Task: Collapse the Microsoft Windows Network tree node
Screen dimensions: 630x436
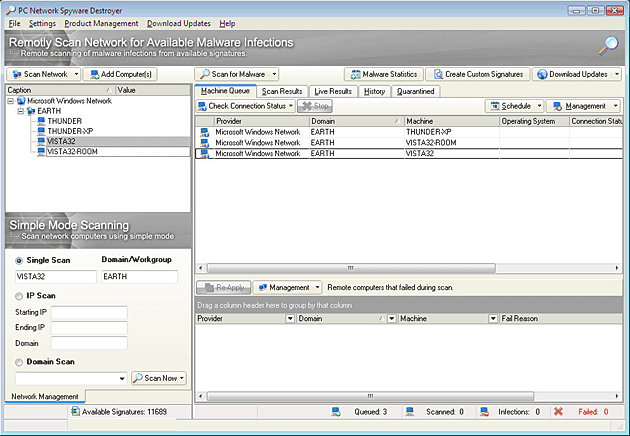Action: (x=10, y=101)
